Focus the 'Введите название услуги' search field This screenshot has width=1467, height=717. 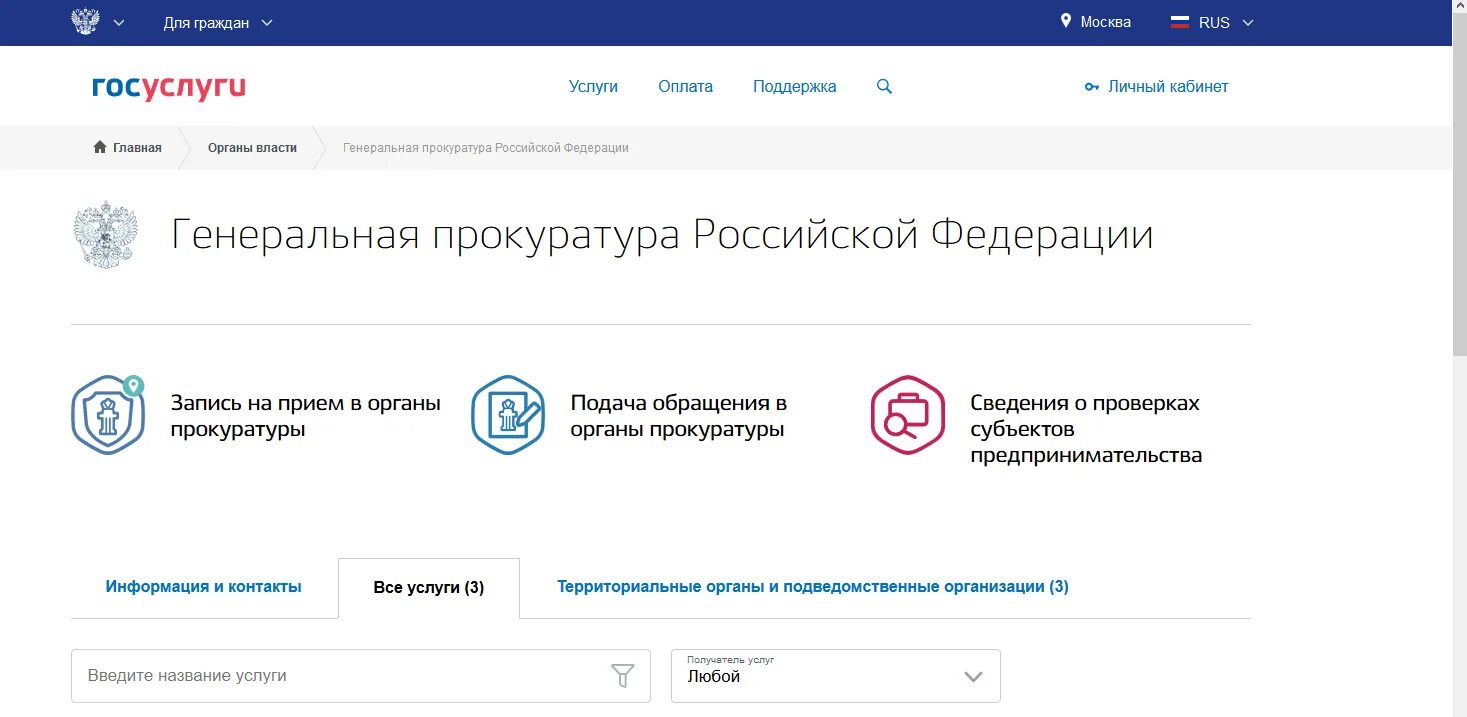click(361, 676)
